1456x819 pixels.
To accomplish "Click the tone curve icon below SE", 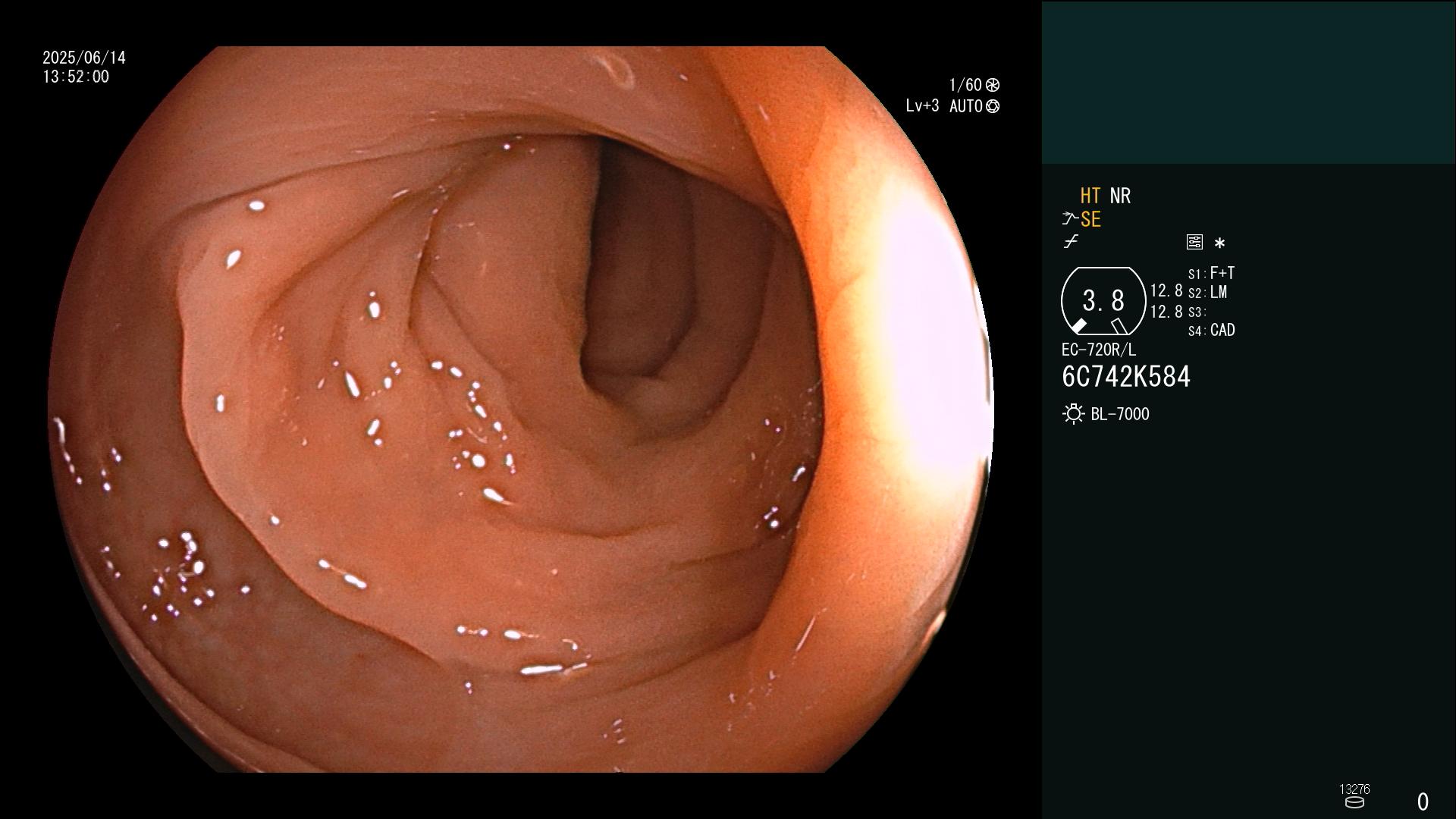I will 1071,242.
